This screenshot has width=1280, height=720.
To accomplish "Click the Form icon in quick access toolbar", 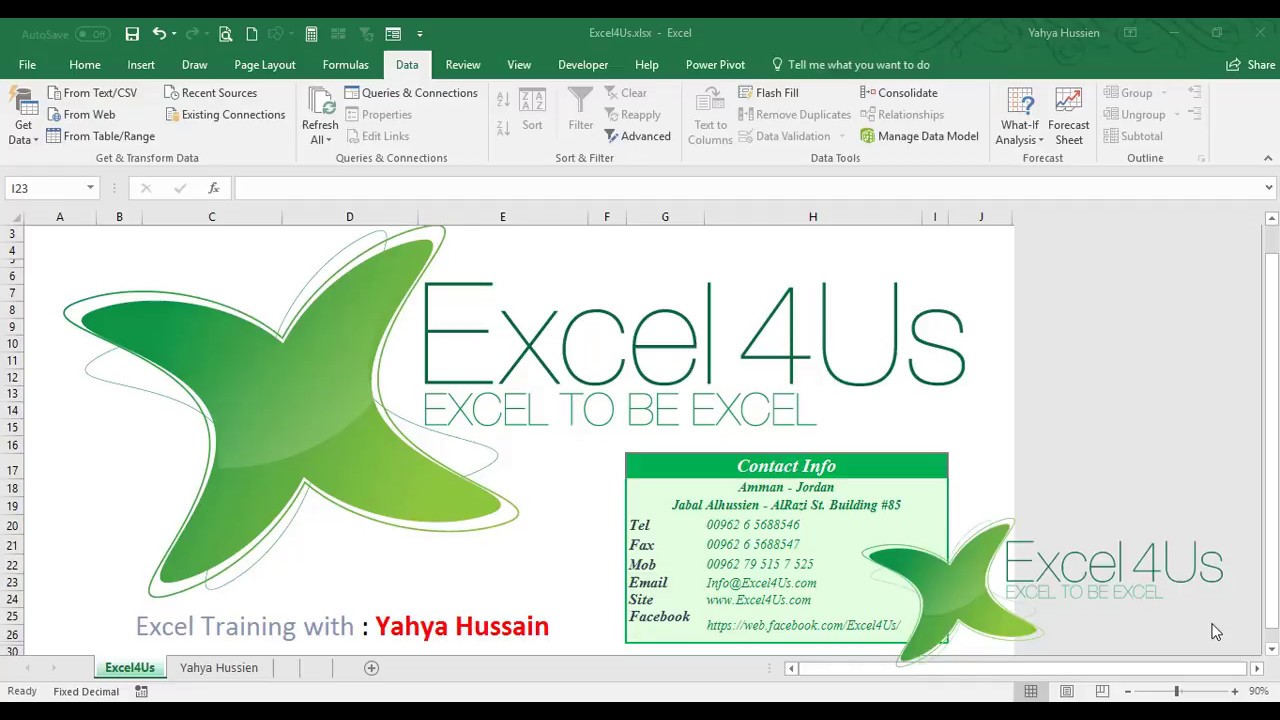I will [393, 33].
